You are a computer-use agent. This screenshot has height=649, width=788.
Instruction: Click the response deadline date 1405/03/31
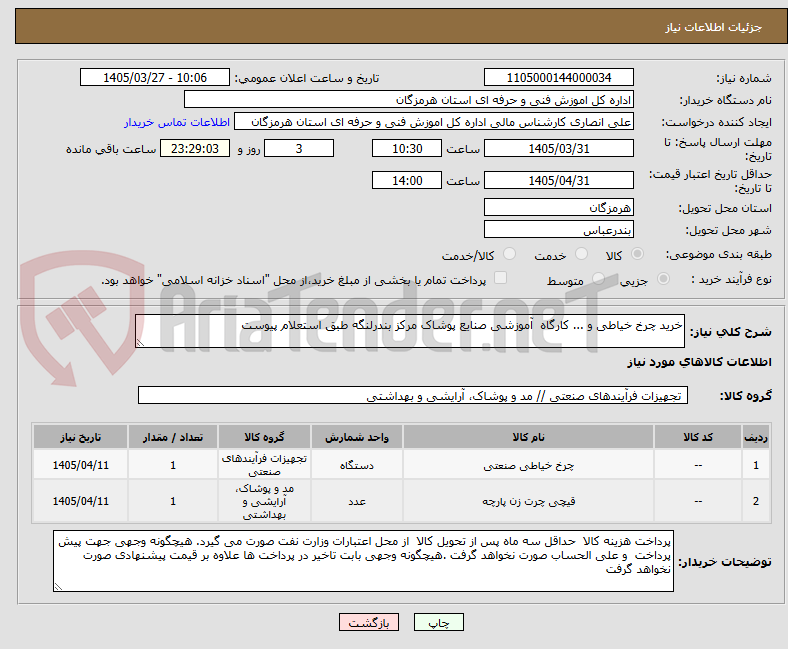558,149
